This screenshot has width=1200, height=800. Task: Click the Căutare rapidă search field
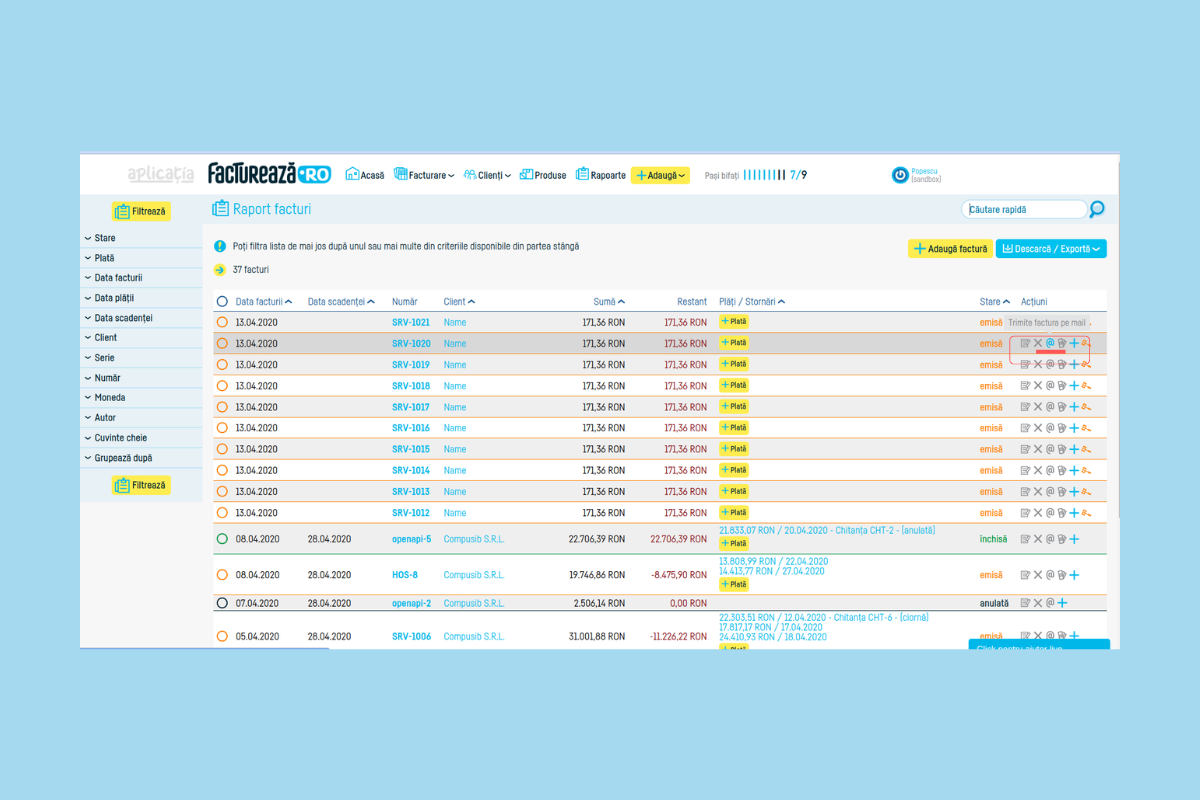point(1024,209)
